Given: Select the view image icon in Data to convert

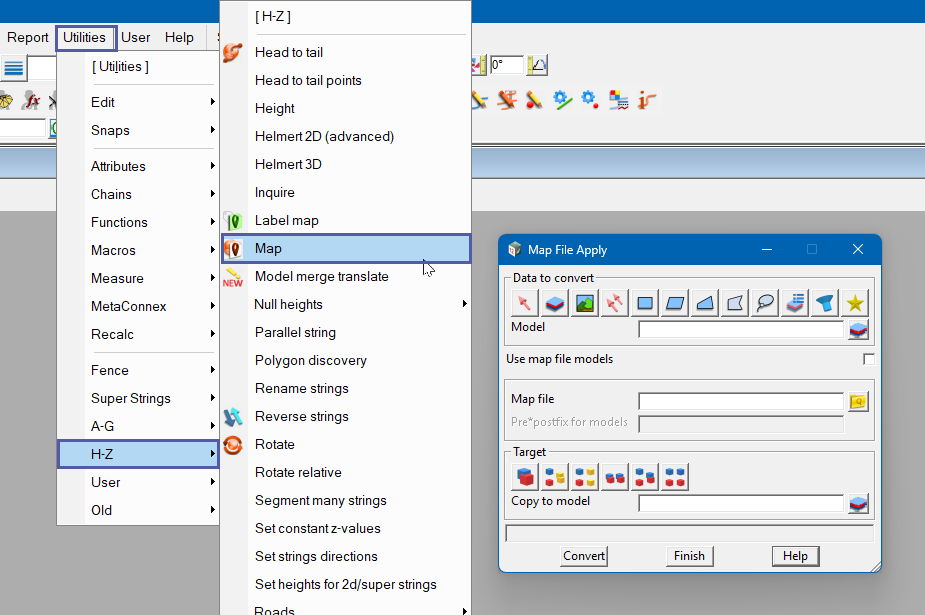Looking at the screenshot, I should [585, 303].
